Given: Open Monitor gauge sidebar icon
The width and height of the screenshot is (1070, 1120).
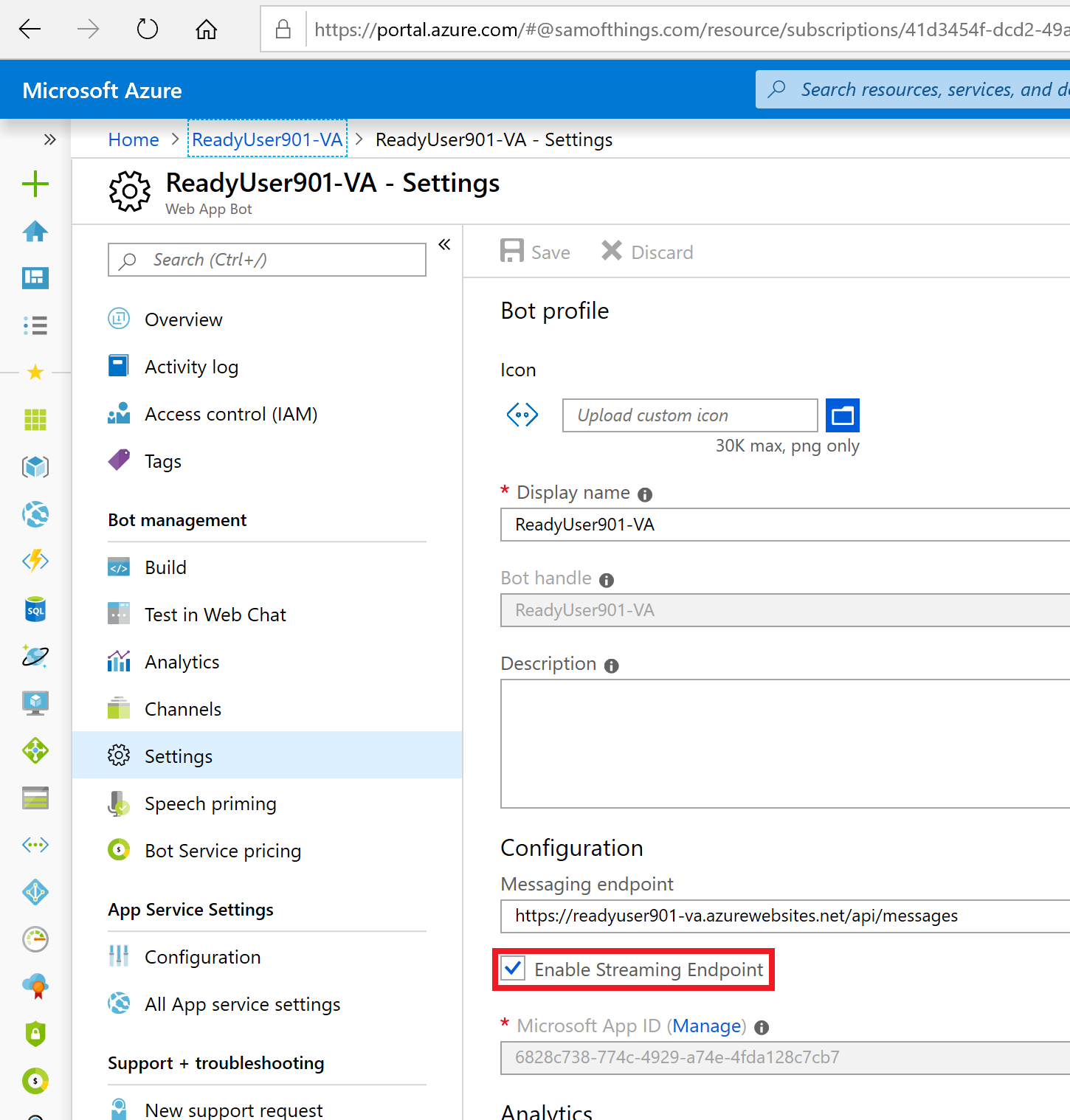Looking at the screenshot, I should point(35,939).
